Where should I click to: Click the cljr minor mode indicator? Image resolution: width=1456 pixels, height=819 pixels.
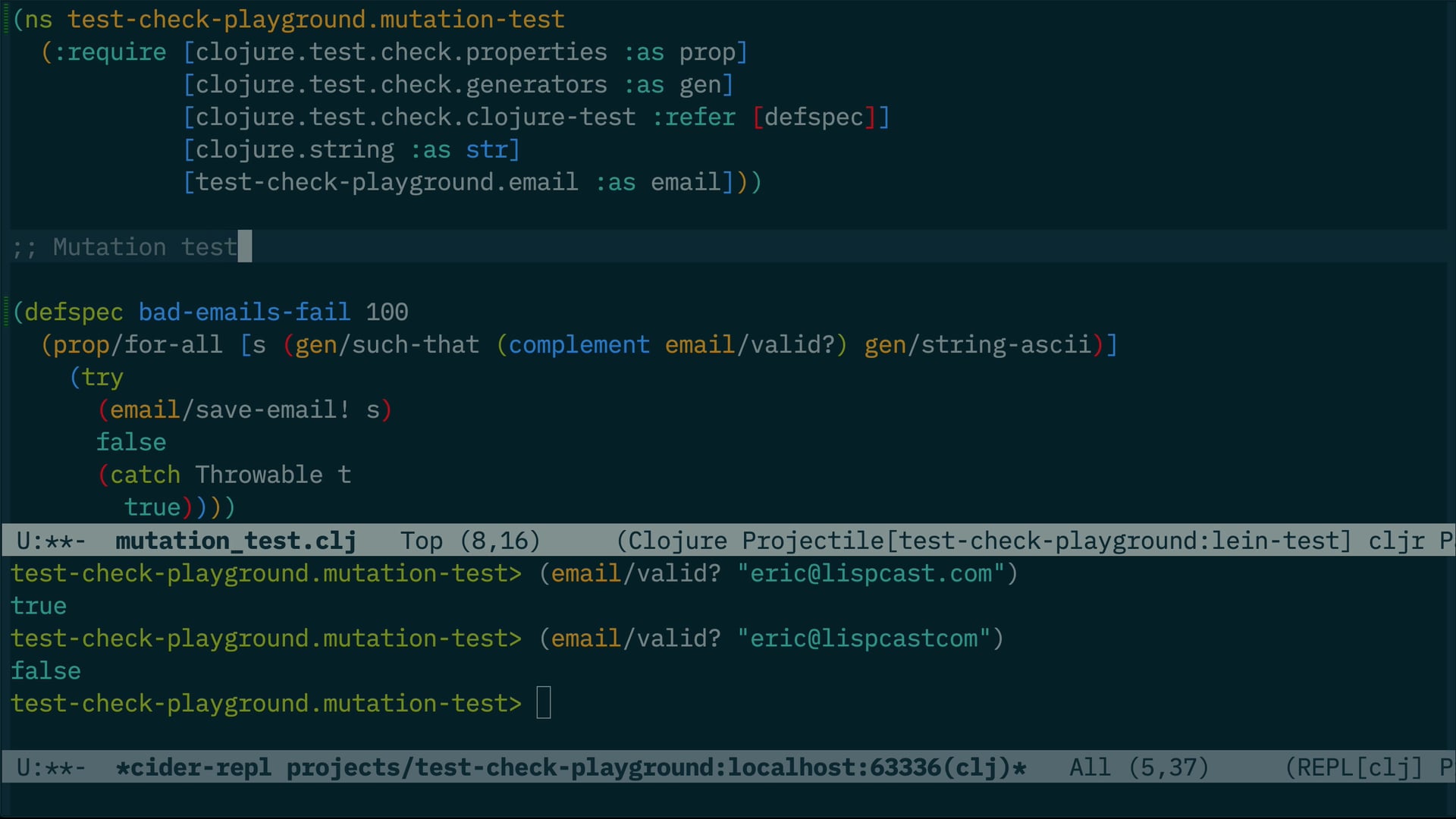point(1396,541)
